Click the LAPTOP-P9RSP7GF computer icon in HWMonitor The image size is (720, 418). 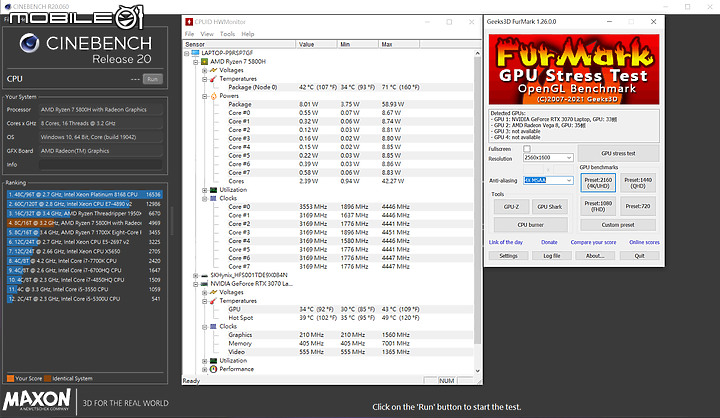tap(195, 53)
